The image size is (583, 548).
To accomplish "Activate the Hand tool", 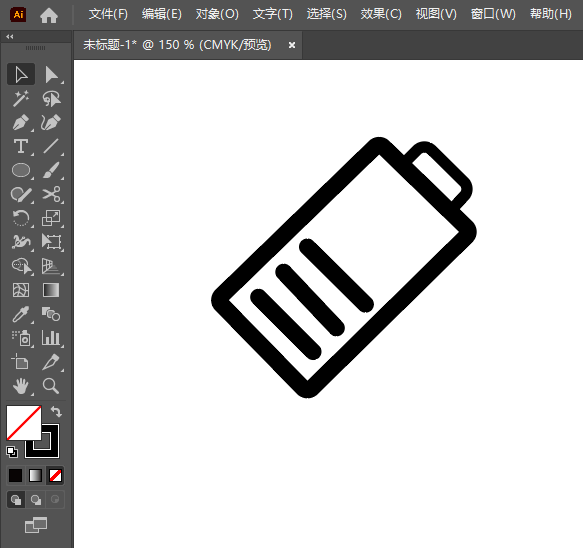I will pyautogui.click(x=21, y=386).
